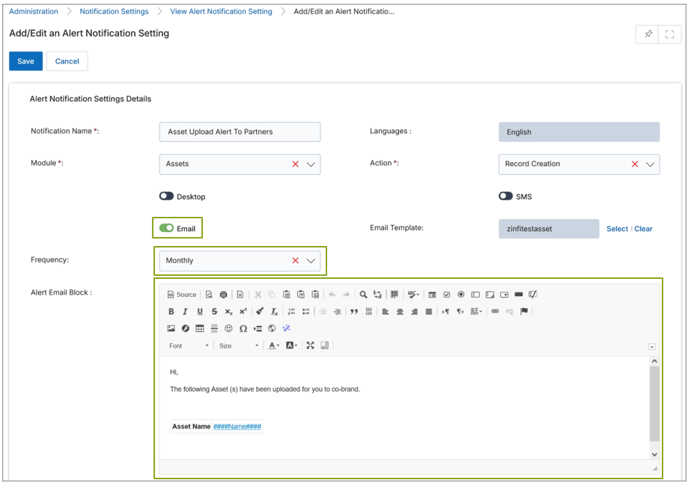Expand the Module dropdown showing Assets
This screenshot has height=483, width=688.
coord(311,164)
